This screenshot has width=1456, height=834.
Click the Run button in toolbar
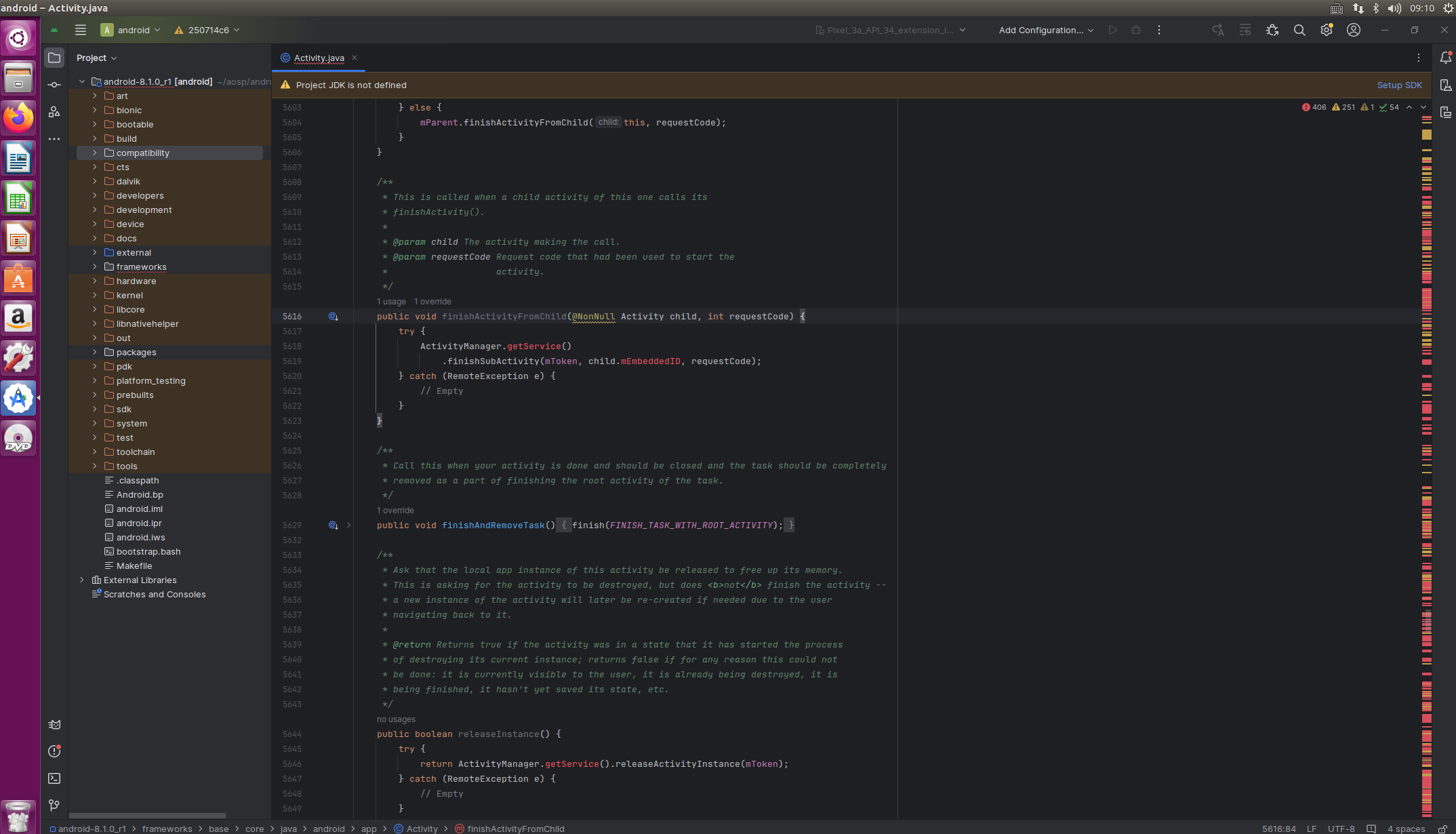(1113, 30)
